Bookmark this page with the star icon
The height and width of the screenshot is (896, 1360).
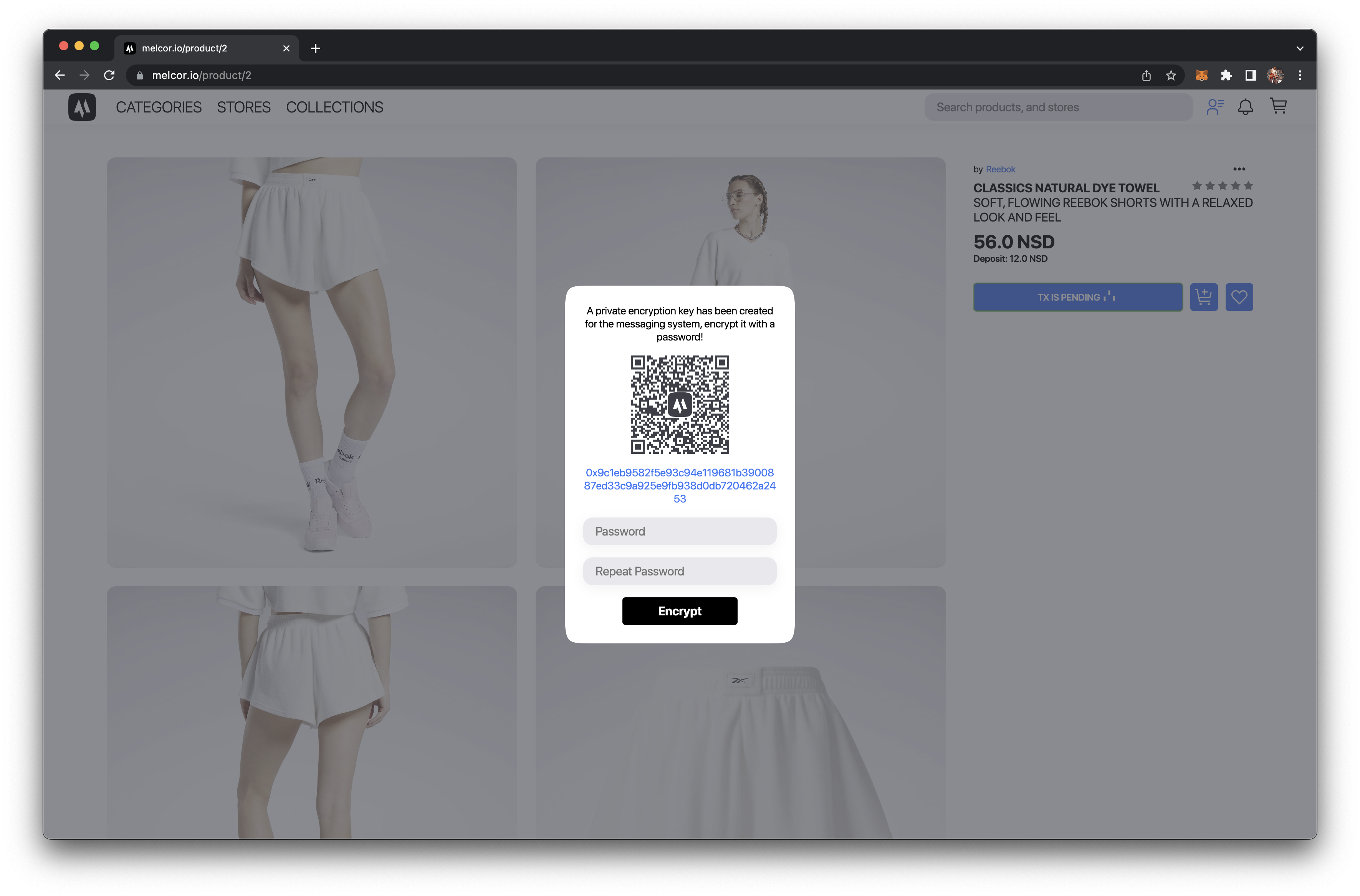[x=1171, y=75]
